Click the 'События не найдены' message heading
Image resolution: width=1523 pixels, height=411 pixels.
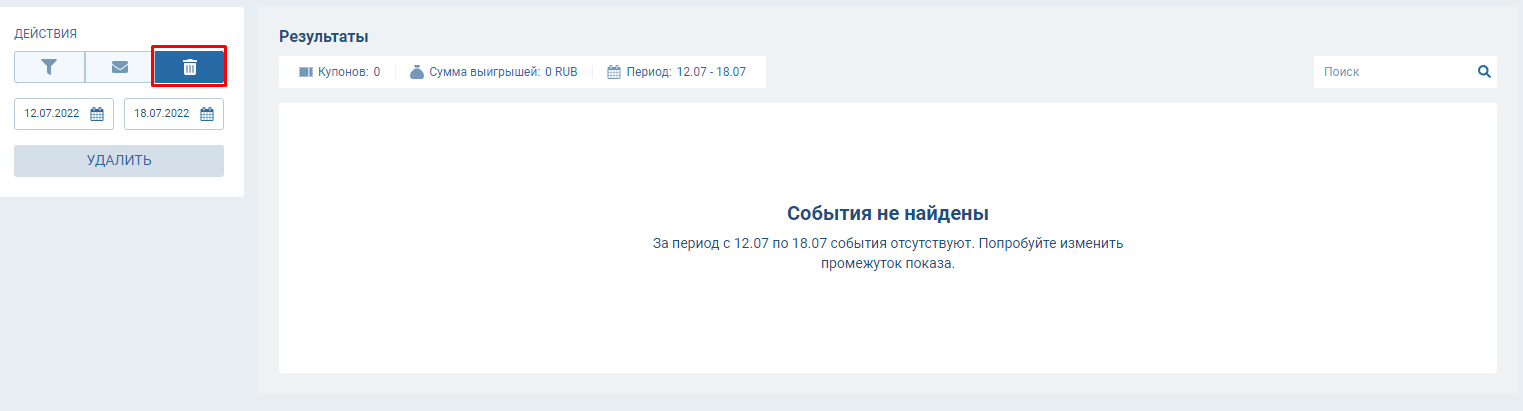(x=887, y=213)
